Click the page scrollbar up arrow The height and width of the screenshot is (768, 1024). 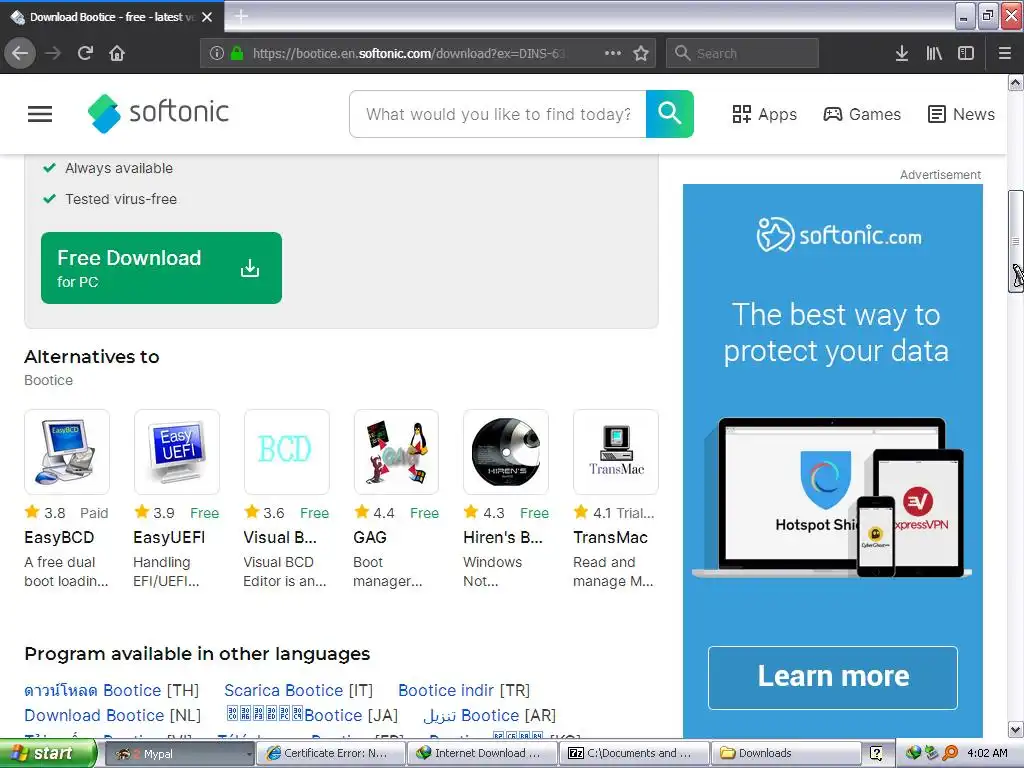[x=1015, y=83]
